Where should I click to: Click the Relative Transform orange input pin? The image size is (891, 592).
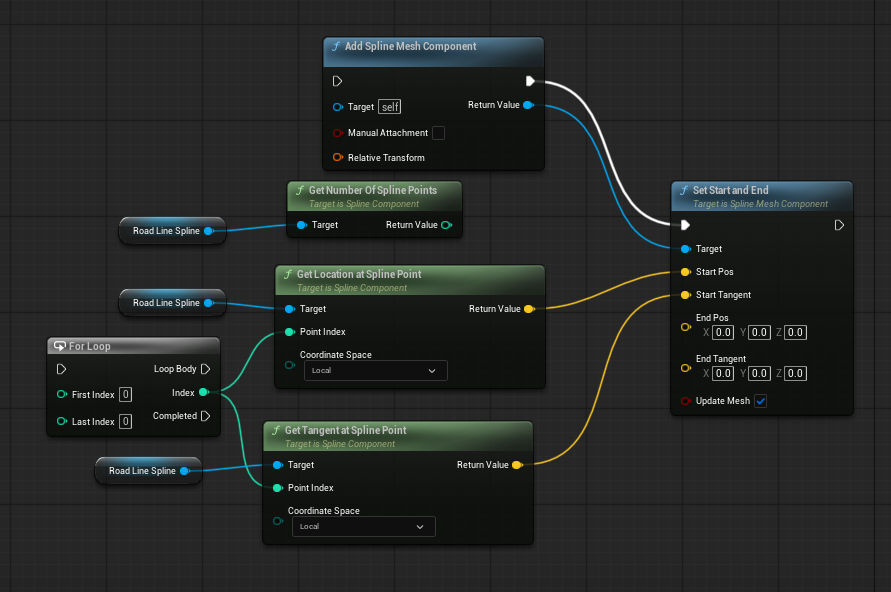[x=338, y=158]
